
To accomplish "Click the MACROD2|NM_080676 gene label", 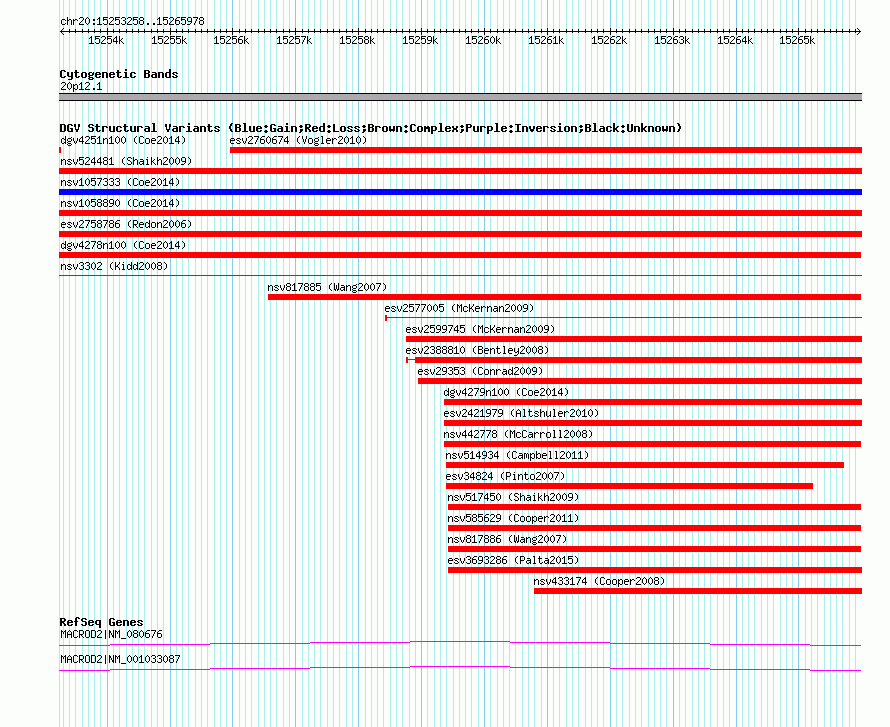I will click(111, 634).
